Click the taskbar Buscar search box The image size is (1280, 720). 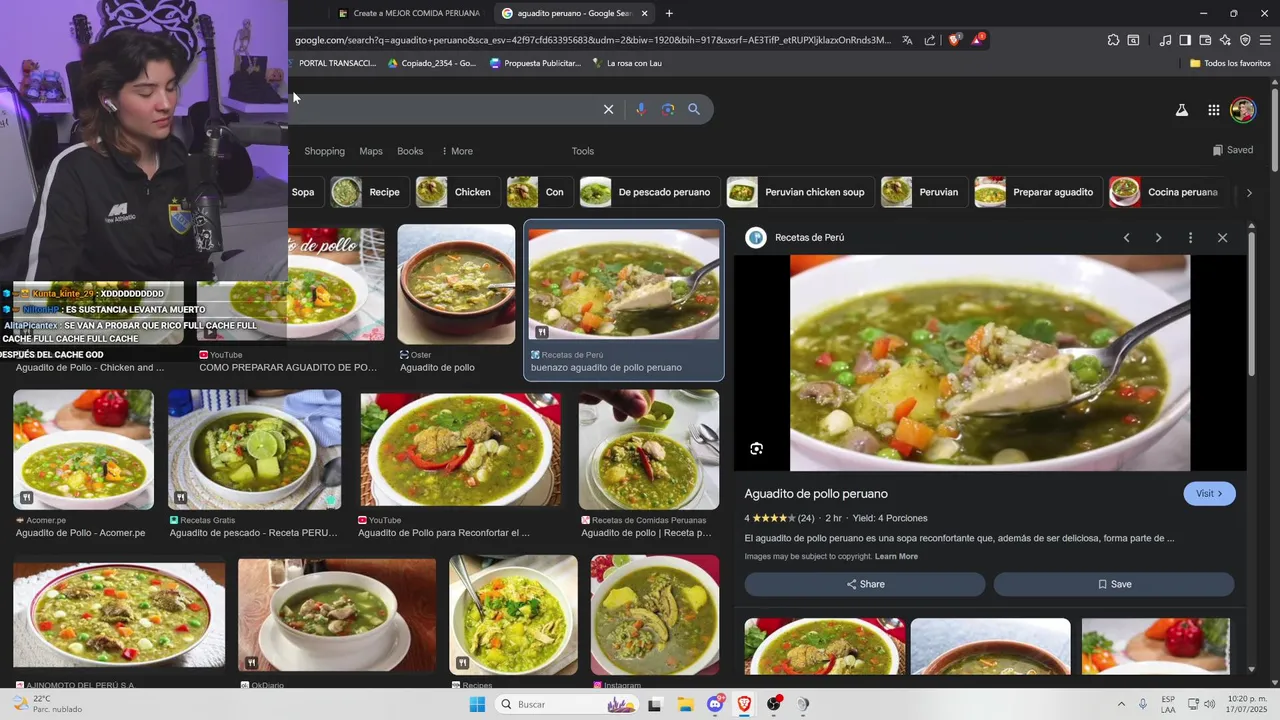(x=567, y=704)
